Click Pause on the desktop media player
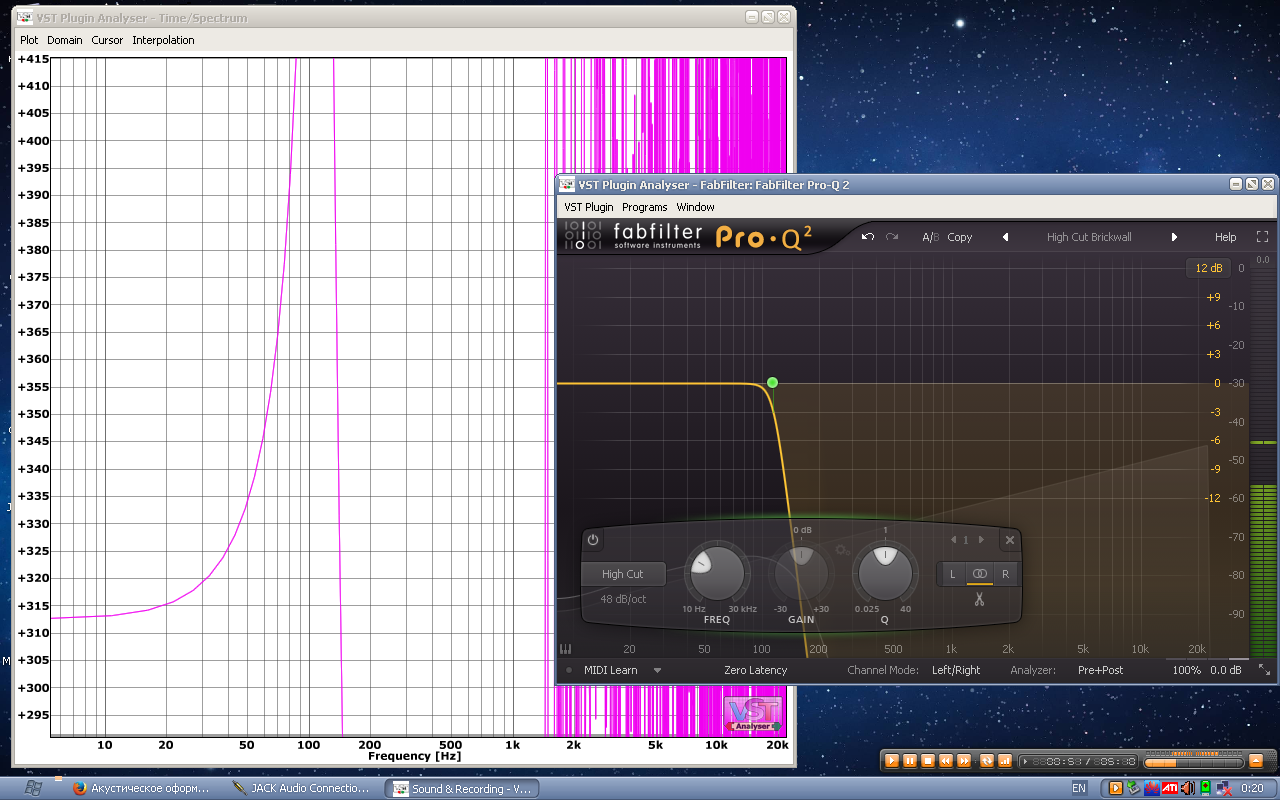The width and height of the screenshot is (1280, 800). [910, 761]
